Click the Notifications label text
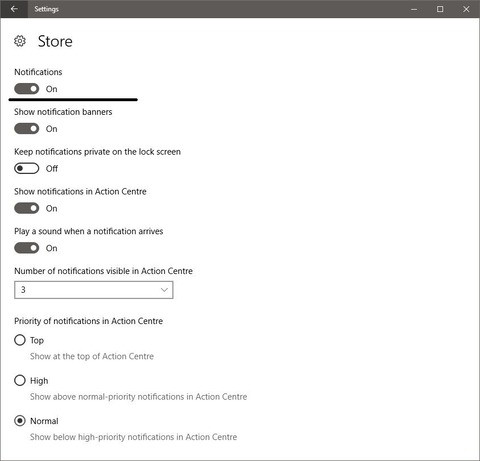Image resolution: width=480 pixels, height=461 pixels. click(x=38, y=72)
